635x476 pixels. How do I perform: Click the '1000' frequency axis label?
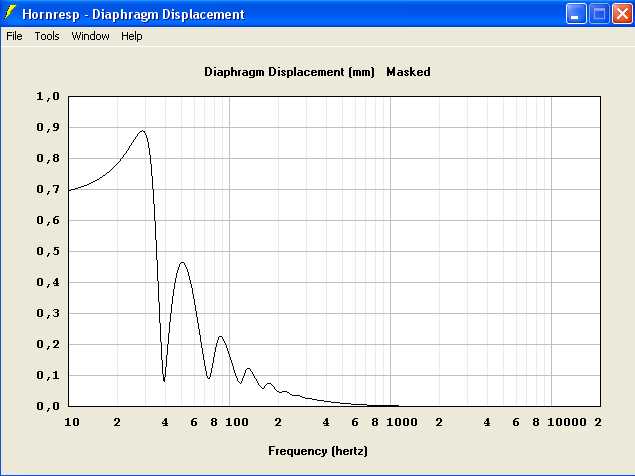coord(401,422)
